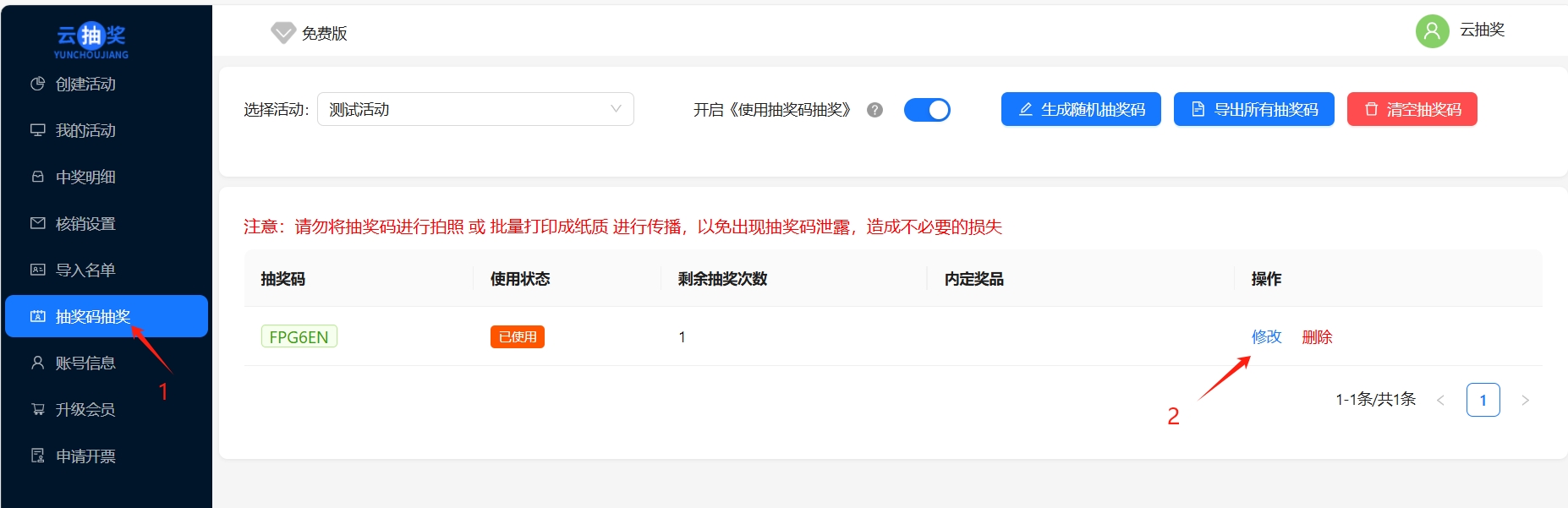Go to 我的活动 in the sidebar

[107, 130]
